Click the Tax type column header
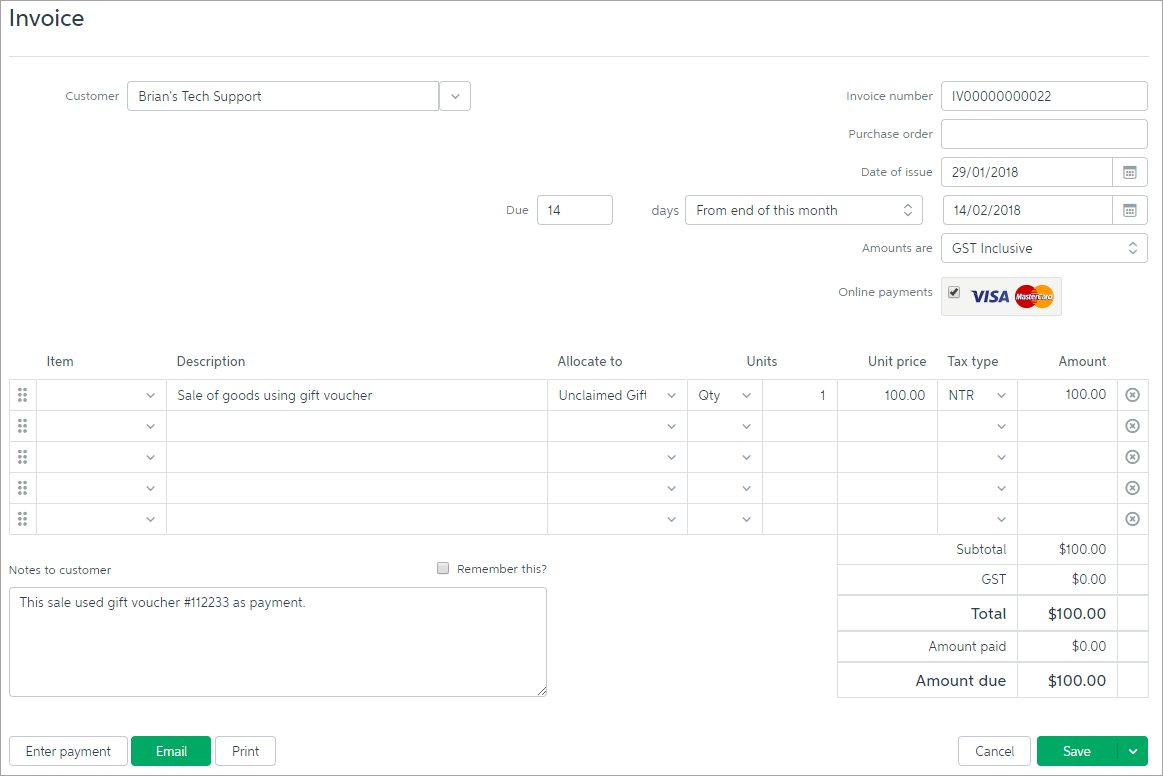1163x776 pixels. [972, 361]
